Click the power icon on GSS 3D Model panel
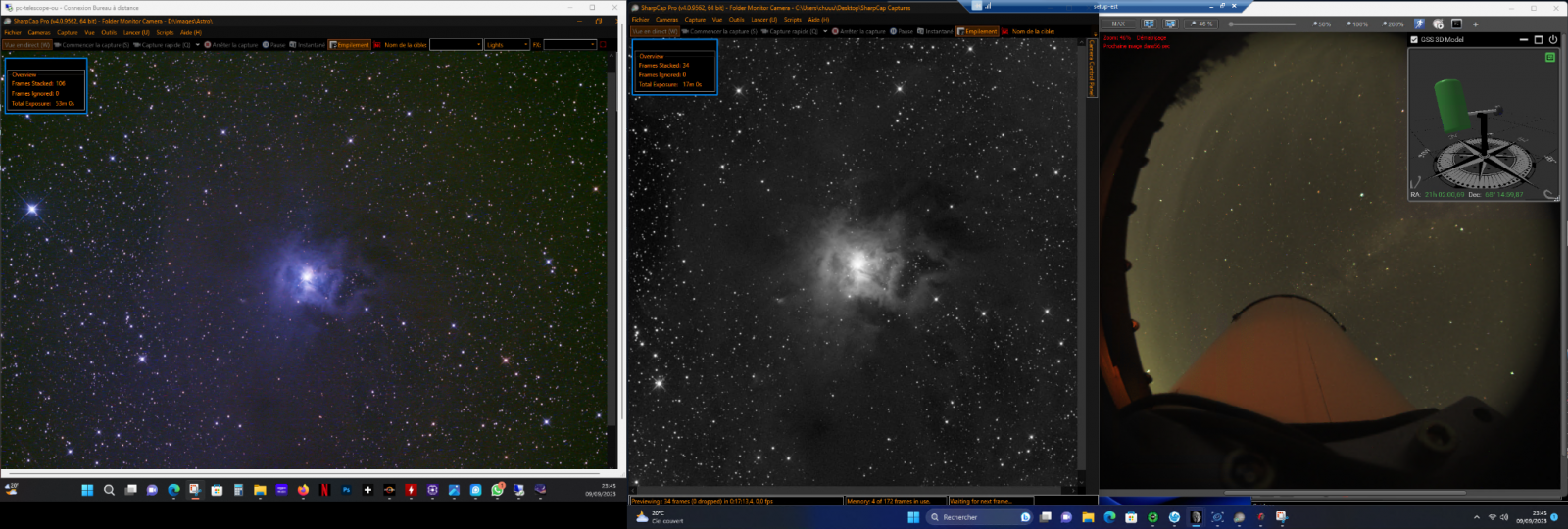 click(1553, 40)
